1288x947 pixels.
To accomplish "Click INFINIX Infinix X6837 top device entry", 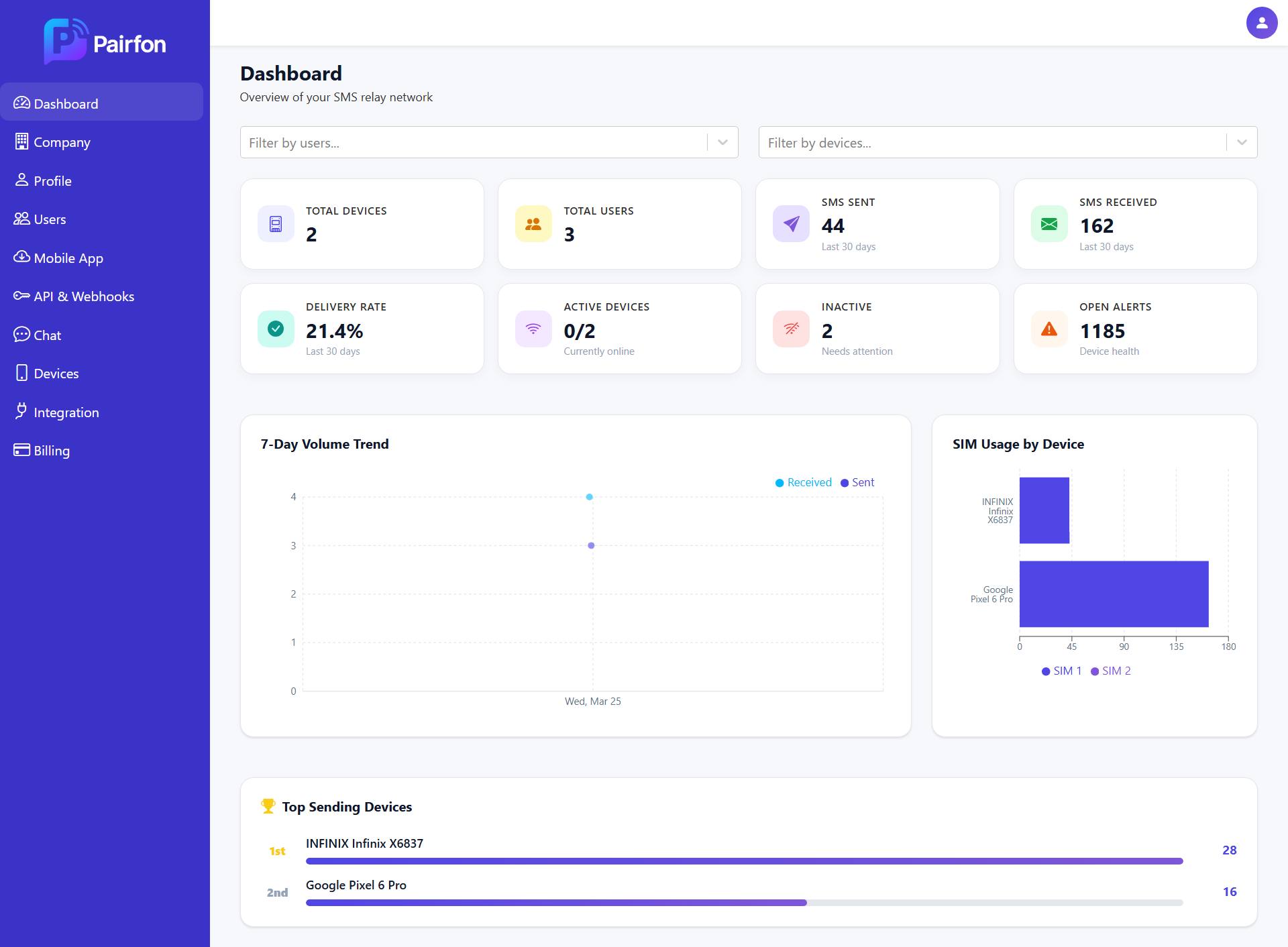I will (x=364, y=844).
